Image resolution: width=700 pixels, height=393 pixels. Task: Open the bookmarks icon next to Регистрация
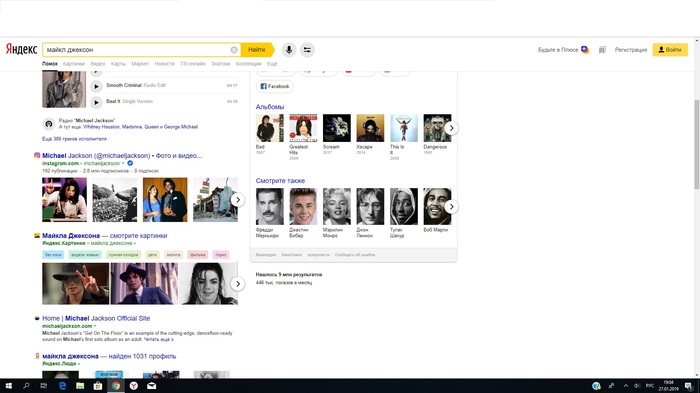[x=602, y=50]
